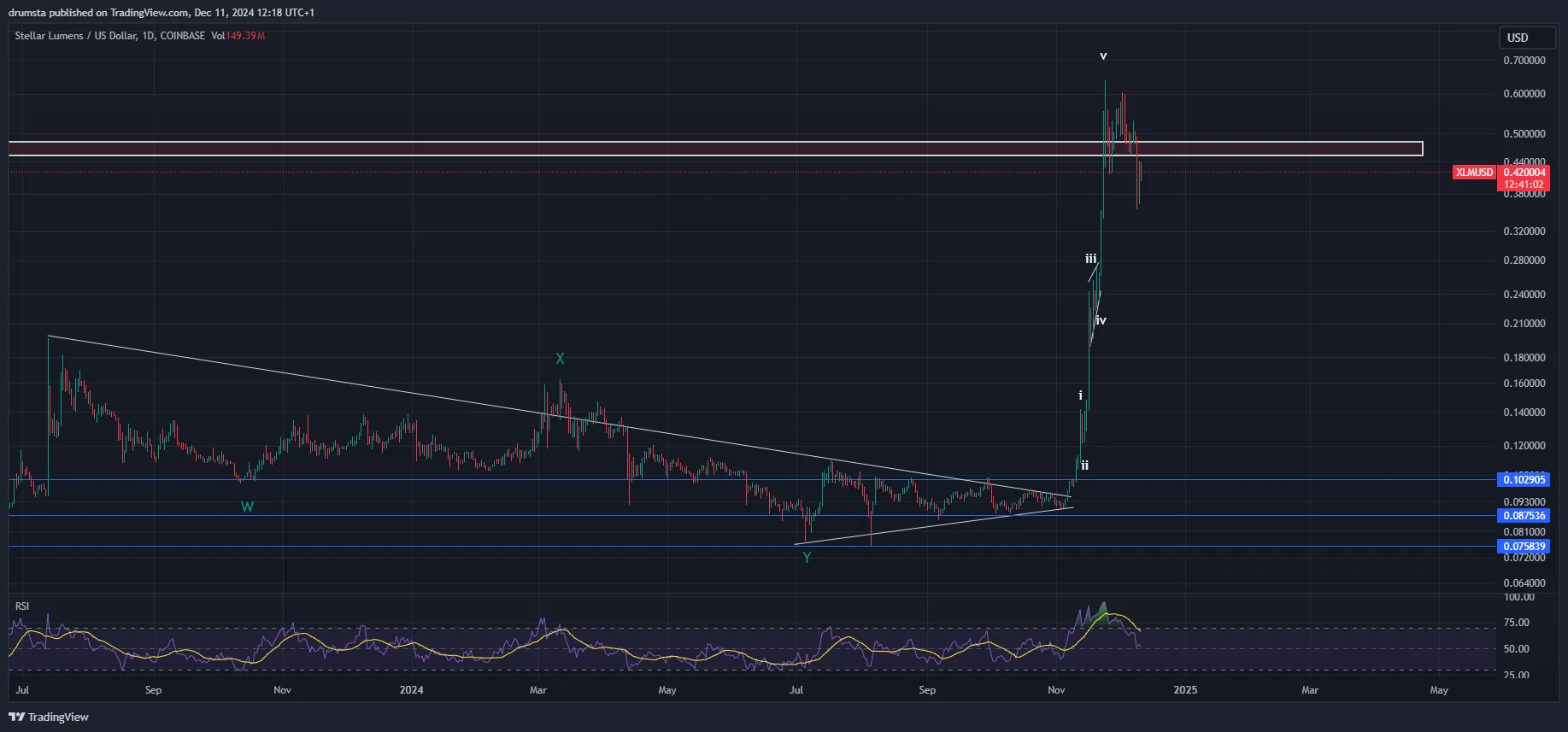Image resolution: width=1568 pixels, height=732 pixels.
Task: Click the 0.700000 price axis label
Action: pos(1524,61)
